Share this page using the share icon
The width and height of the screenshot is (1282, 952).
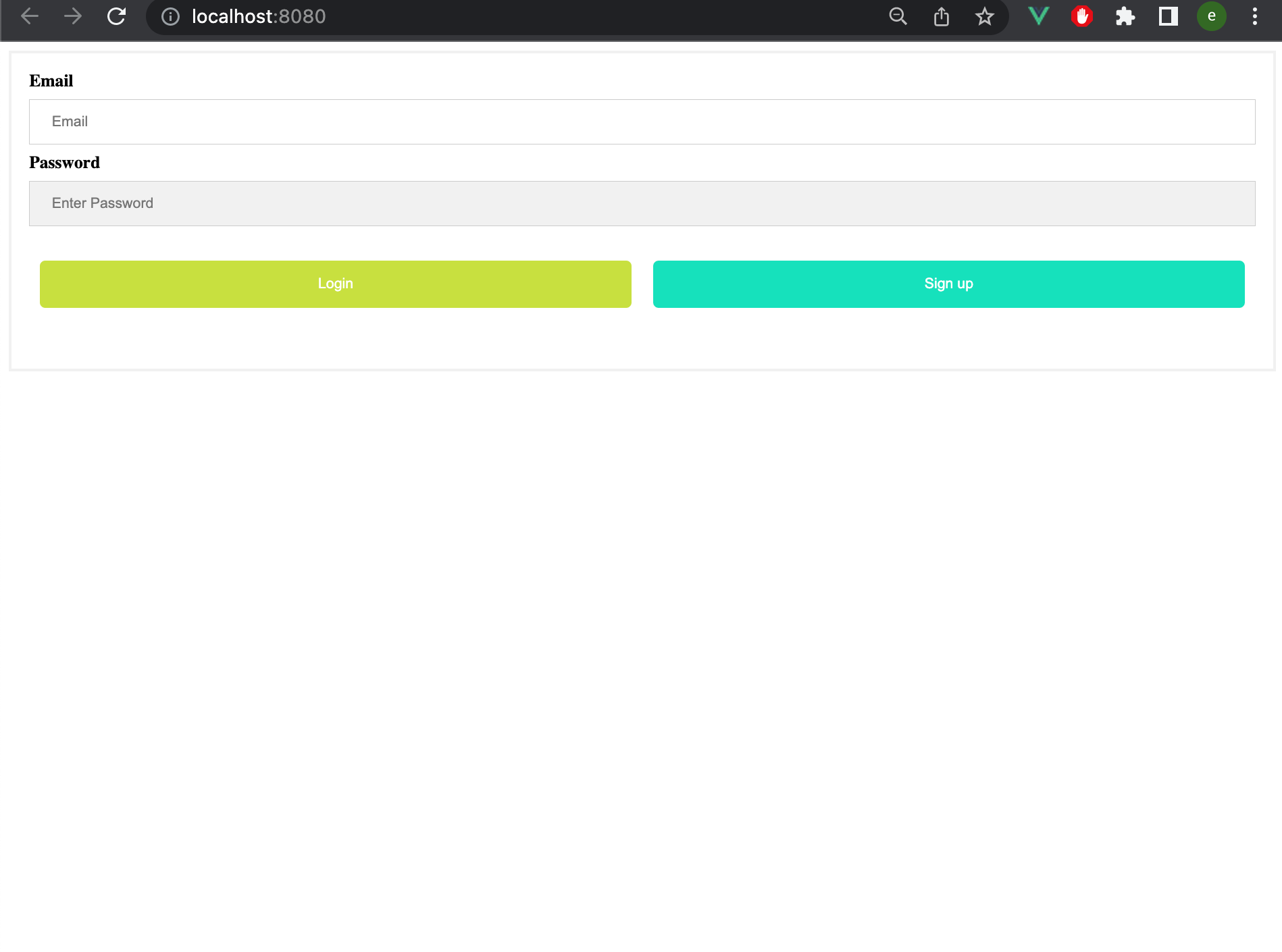click(942, 16)
